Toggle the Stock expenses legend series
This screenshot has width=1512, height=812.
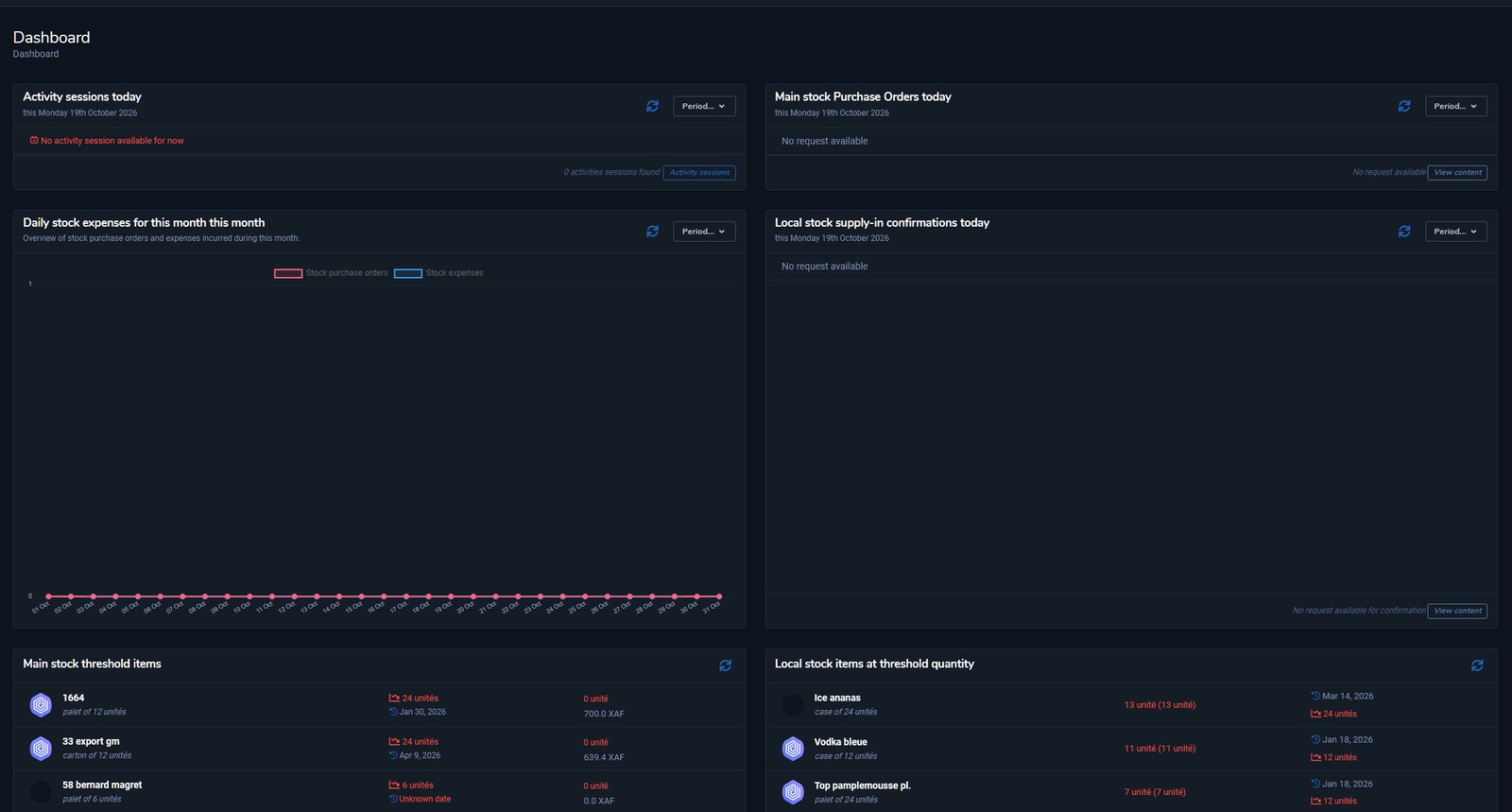(x=438, y=273)
